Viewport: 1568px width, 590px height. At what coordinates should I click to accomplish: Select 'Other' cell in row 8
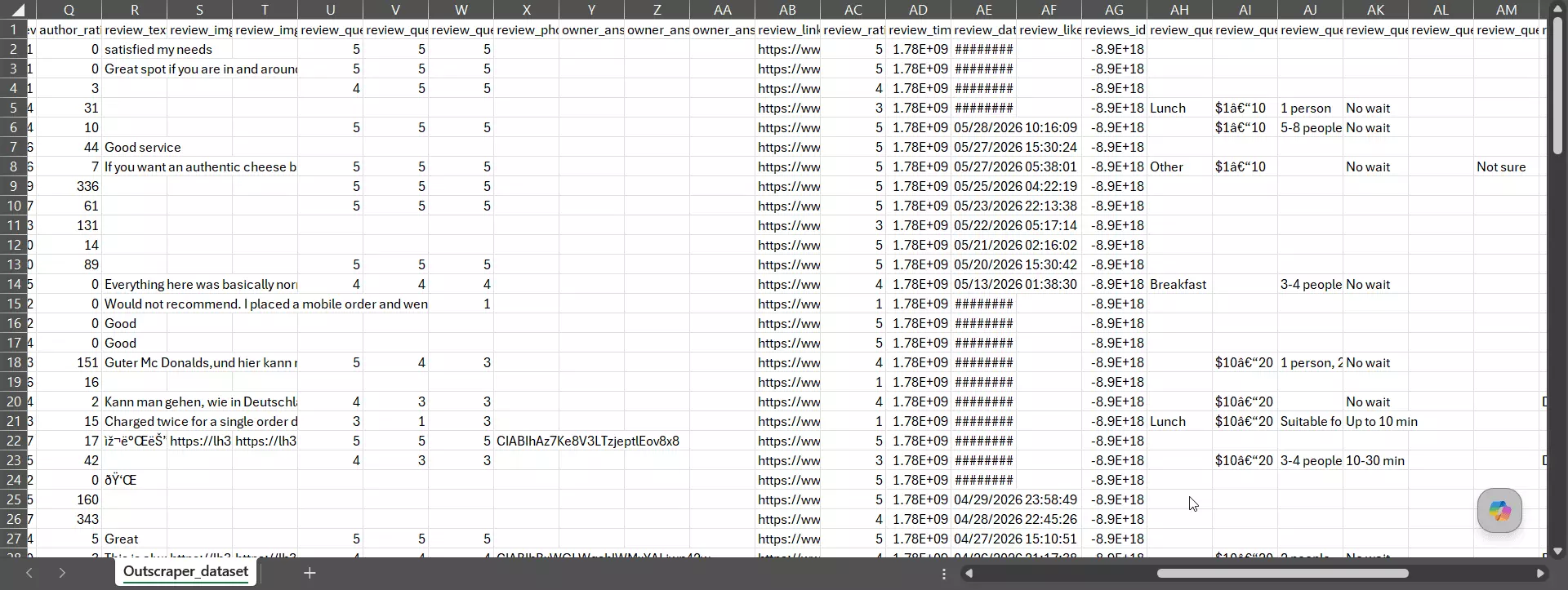click(x=1180, y=166)
